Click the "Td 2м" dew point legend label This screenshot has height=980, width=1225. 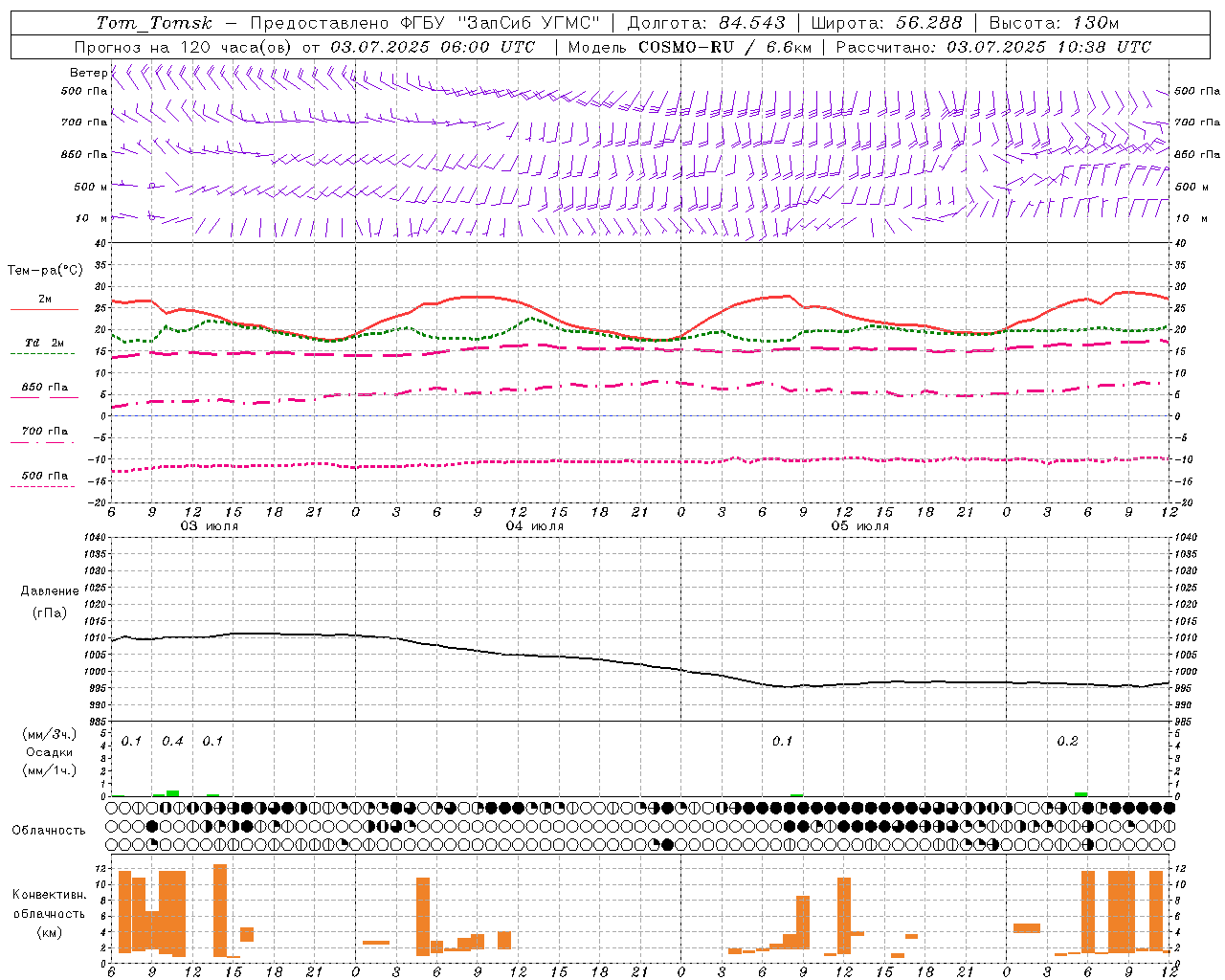44,343
